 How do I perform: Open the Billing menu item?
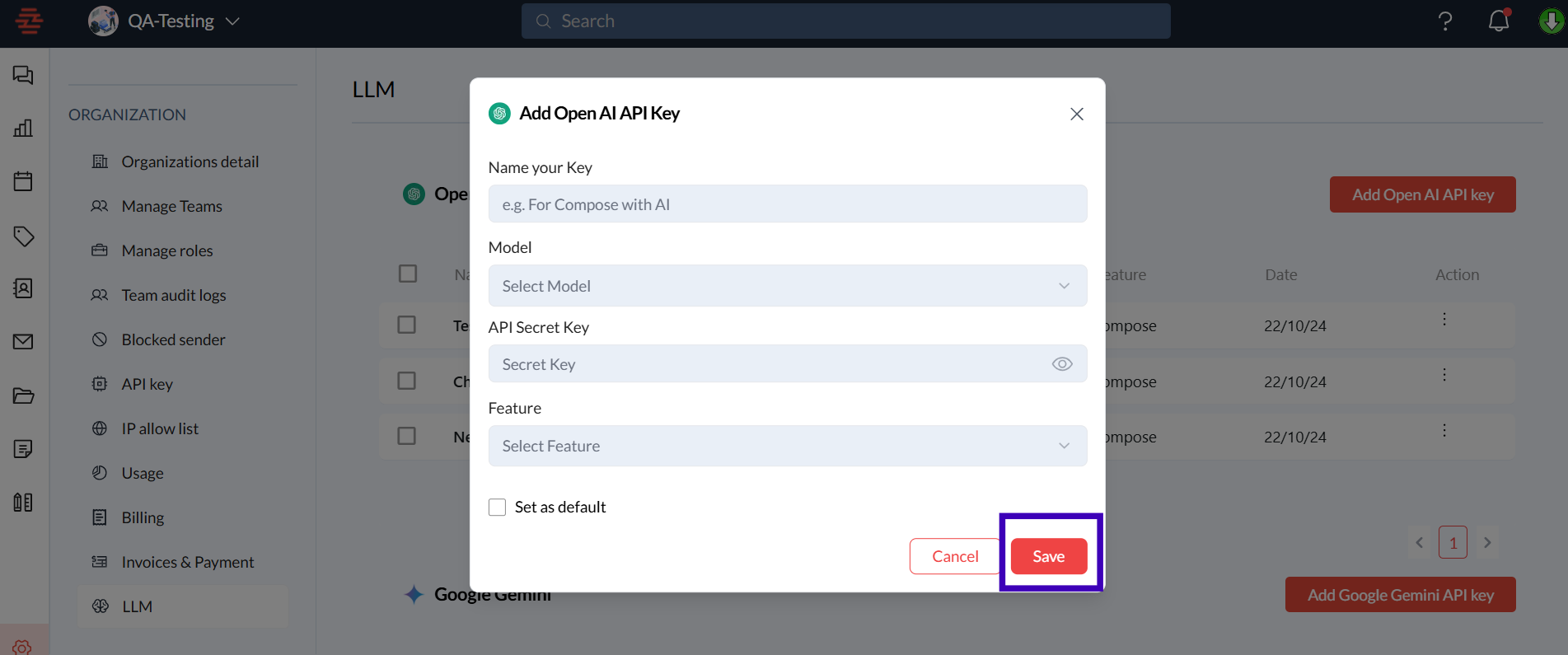143,517
